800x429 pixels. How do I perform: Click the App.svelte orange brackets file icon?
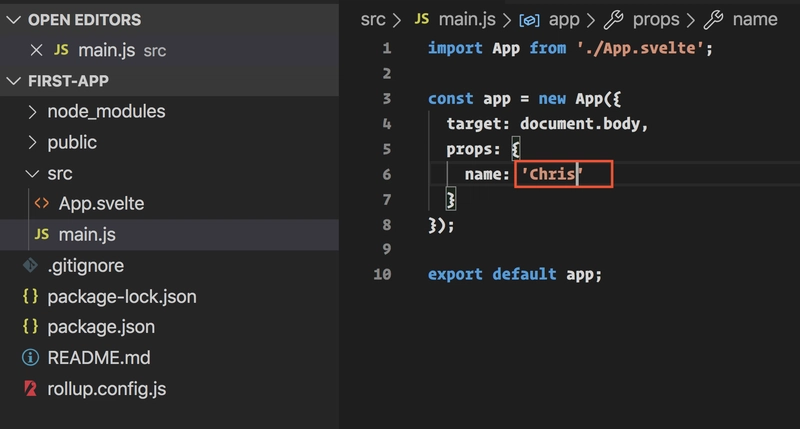42,204
